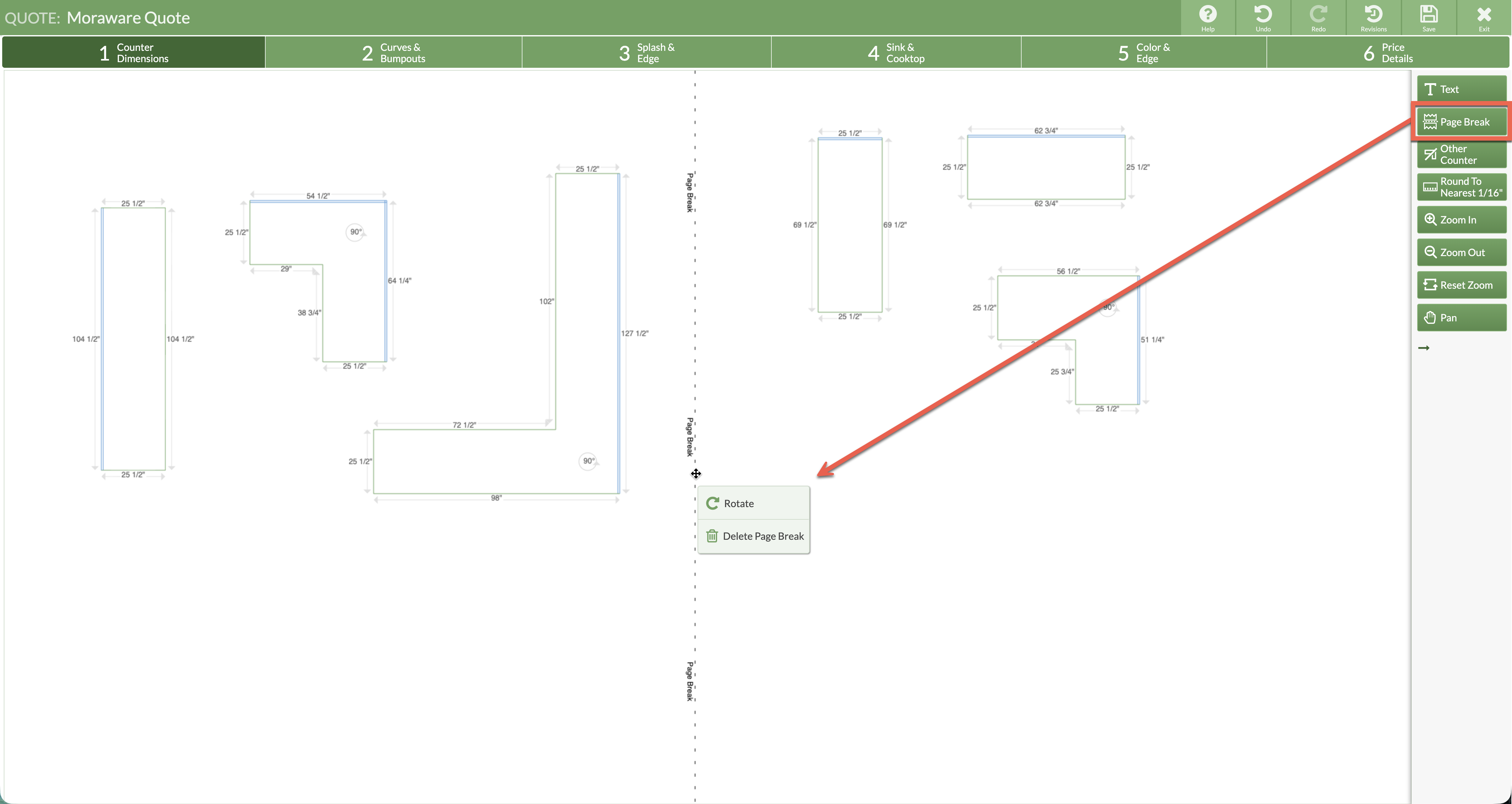Open the Revisions history
This screenshot has height=804, width=1512.
coord(1373,18)
